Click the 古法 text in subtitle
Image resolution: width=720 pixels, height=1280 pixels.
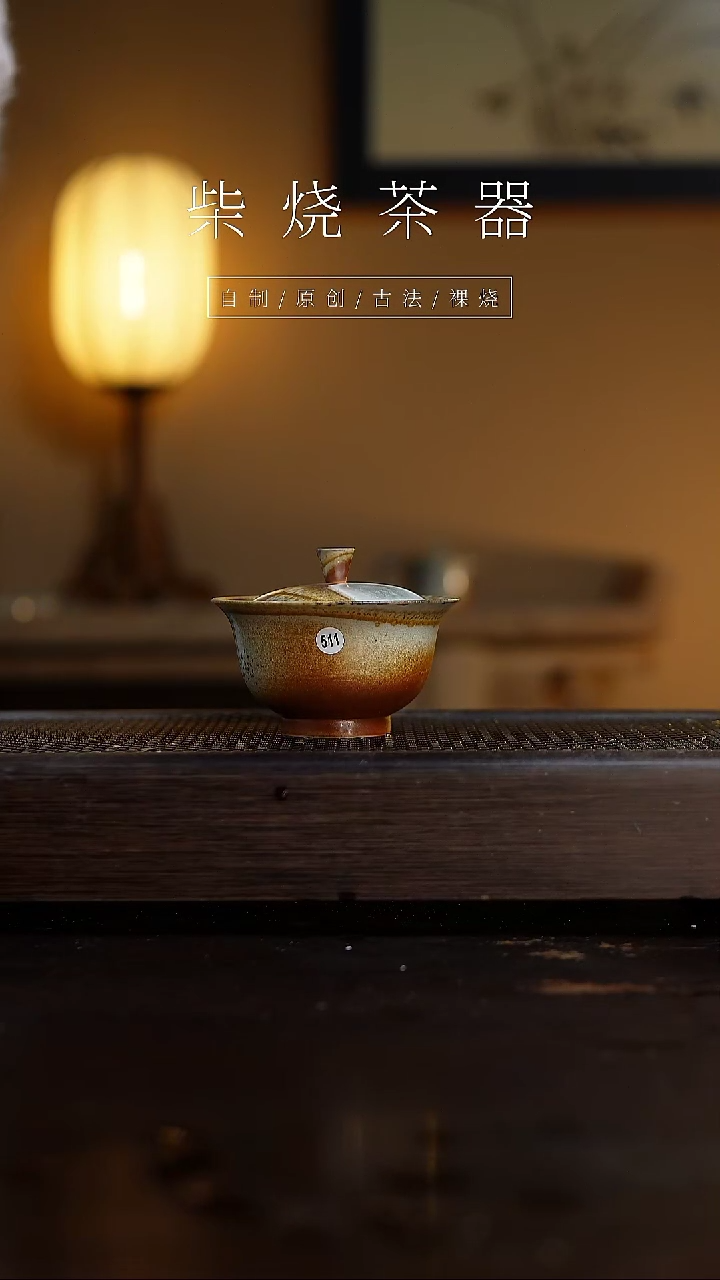397,298
